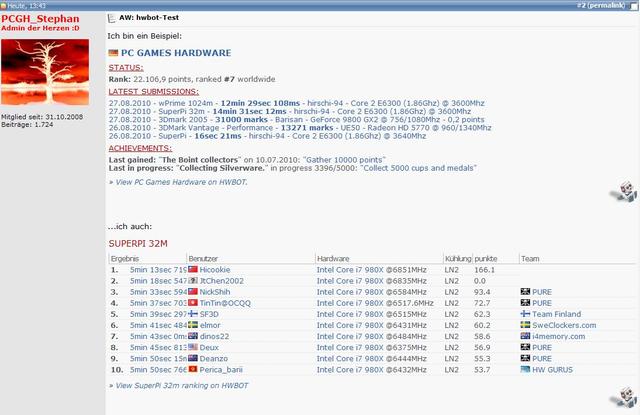Open user dinos22's profile
The image size is (640, 415).
pyautogui.click(x=214, y=336)
